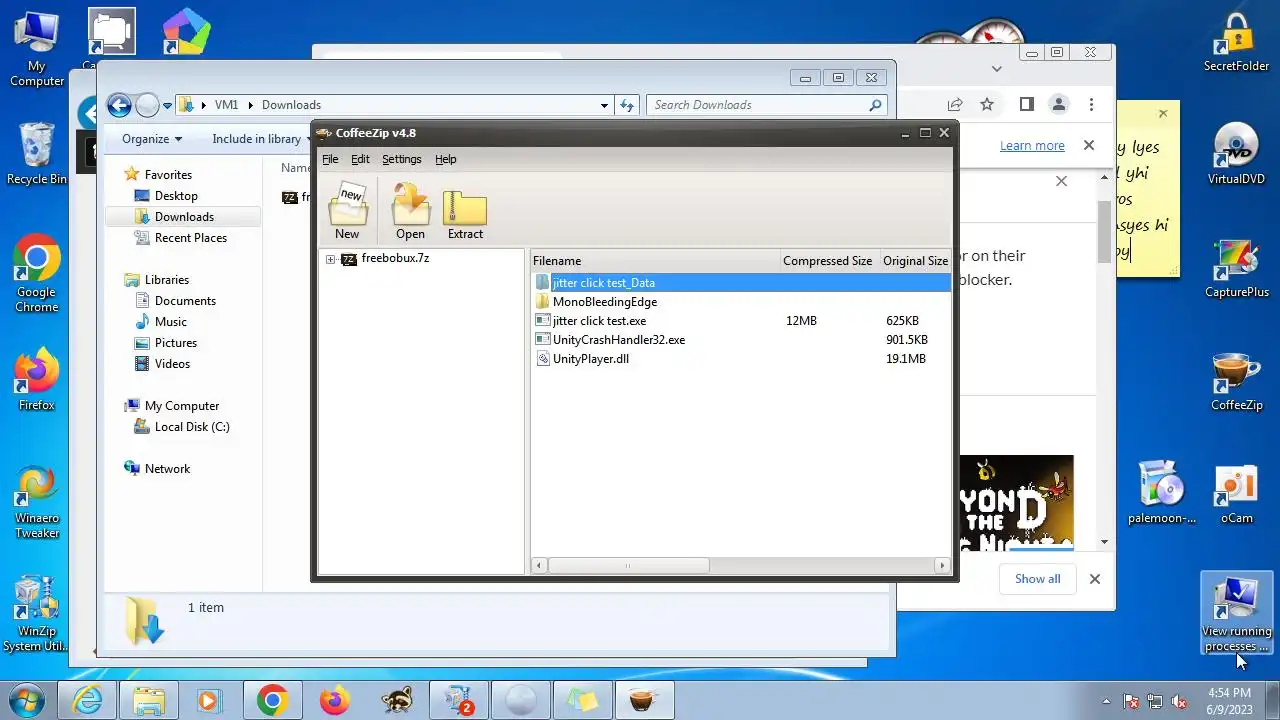1280x720 pixels.
Task: Sort by the Compressed Size column header
Action: click(x=828, y=261)
